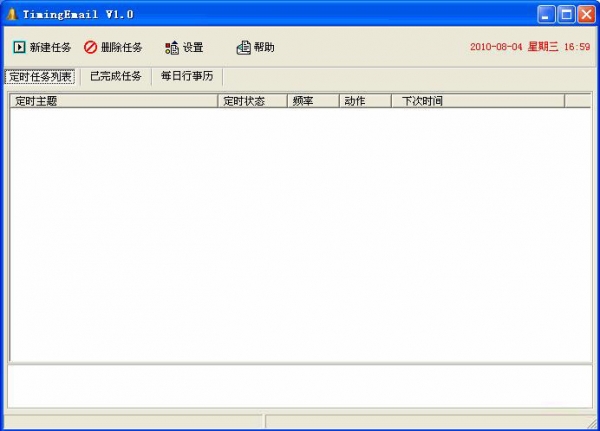Click the 帮助 label text
This screenshot has width=600, height=431.
pyautogui.click(x=264, y=47)
